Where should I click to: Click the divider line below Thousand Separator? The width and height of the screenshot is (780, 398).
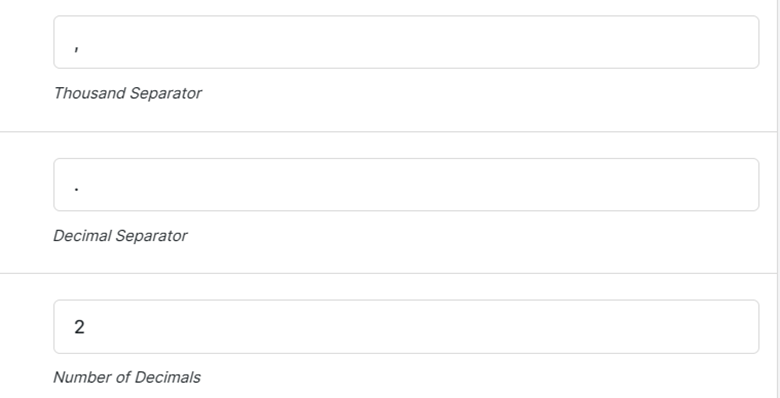pos(388,132)
